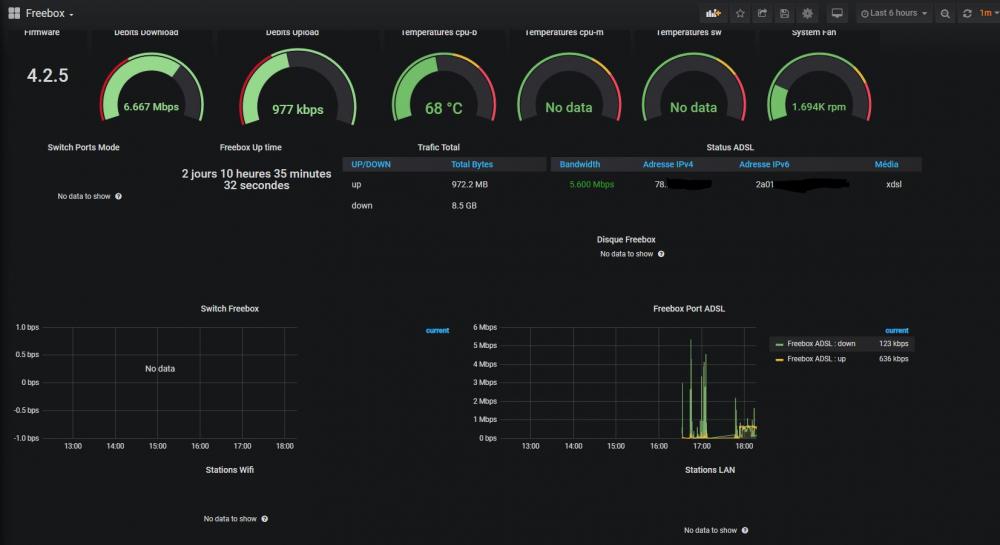Viewport: 1000px width, 545px height.
Task: Cycle view mode with monitor icon
Action: (x=837, y=13)
